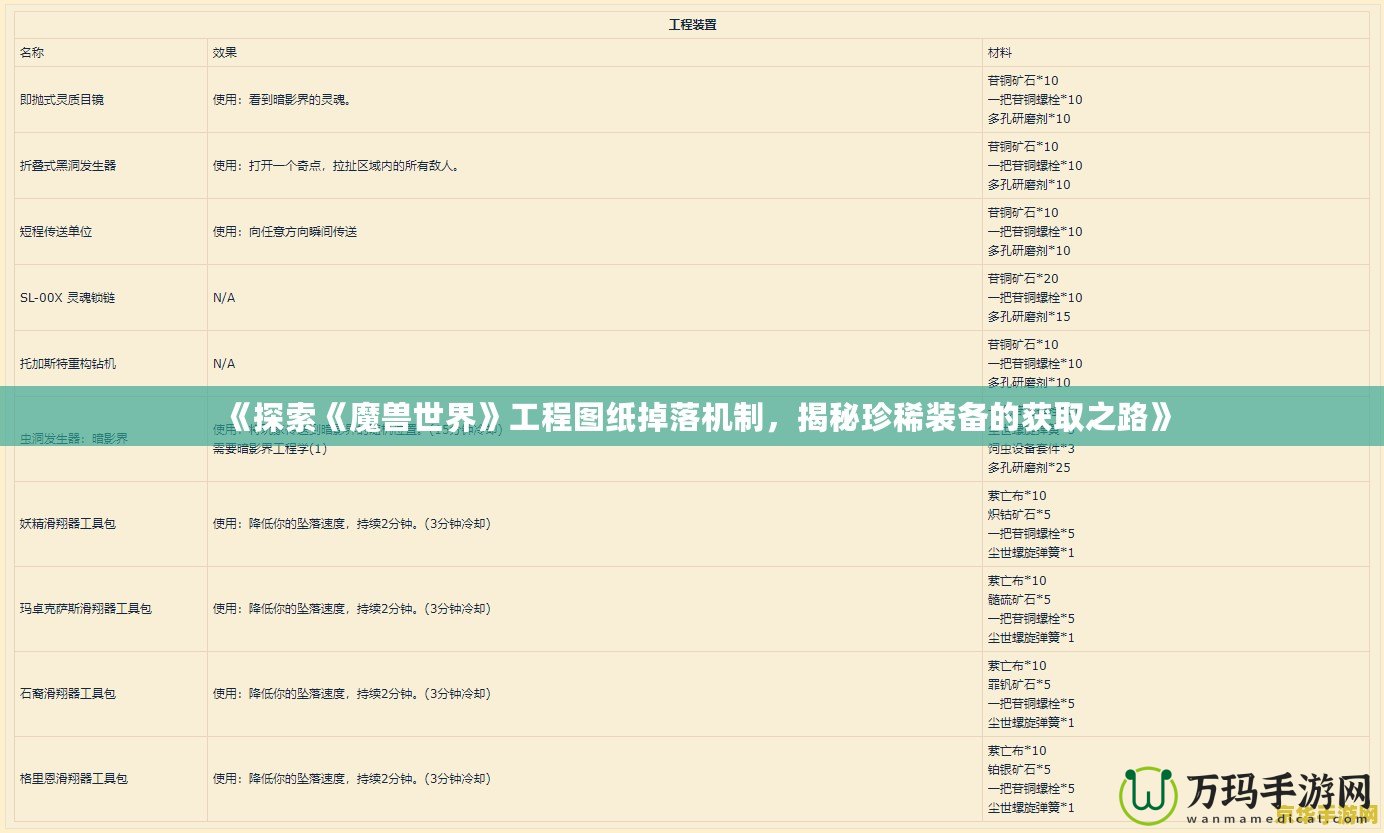Click 一把苔铜螺栓*10 in 托加斯特重构钻机 row

pyautogui.click(x=1035, y=364)
